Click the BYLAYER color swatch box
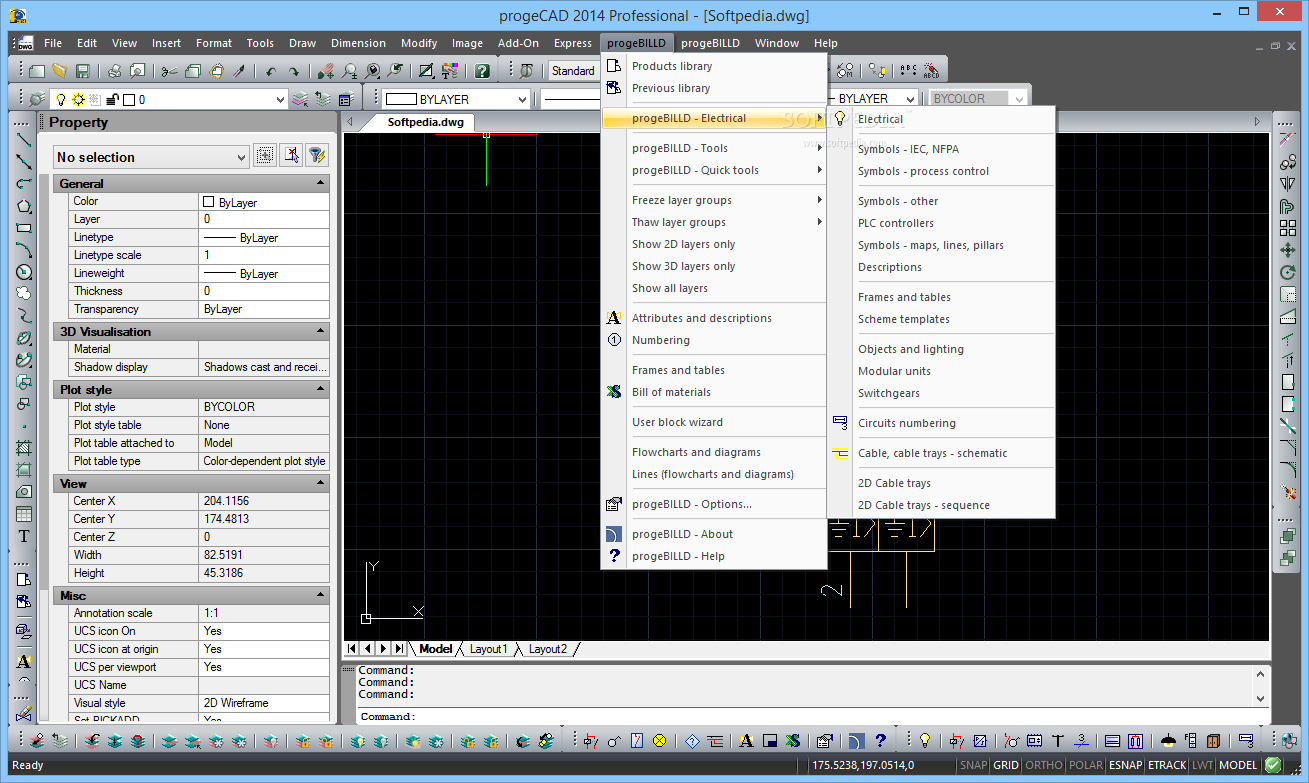Screen dimensions: 1309x783 401,99
